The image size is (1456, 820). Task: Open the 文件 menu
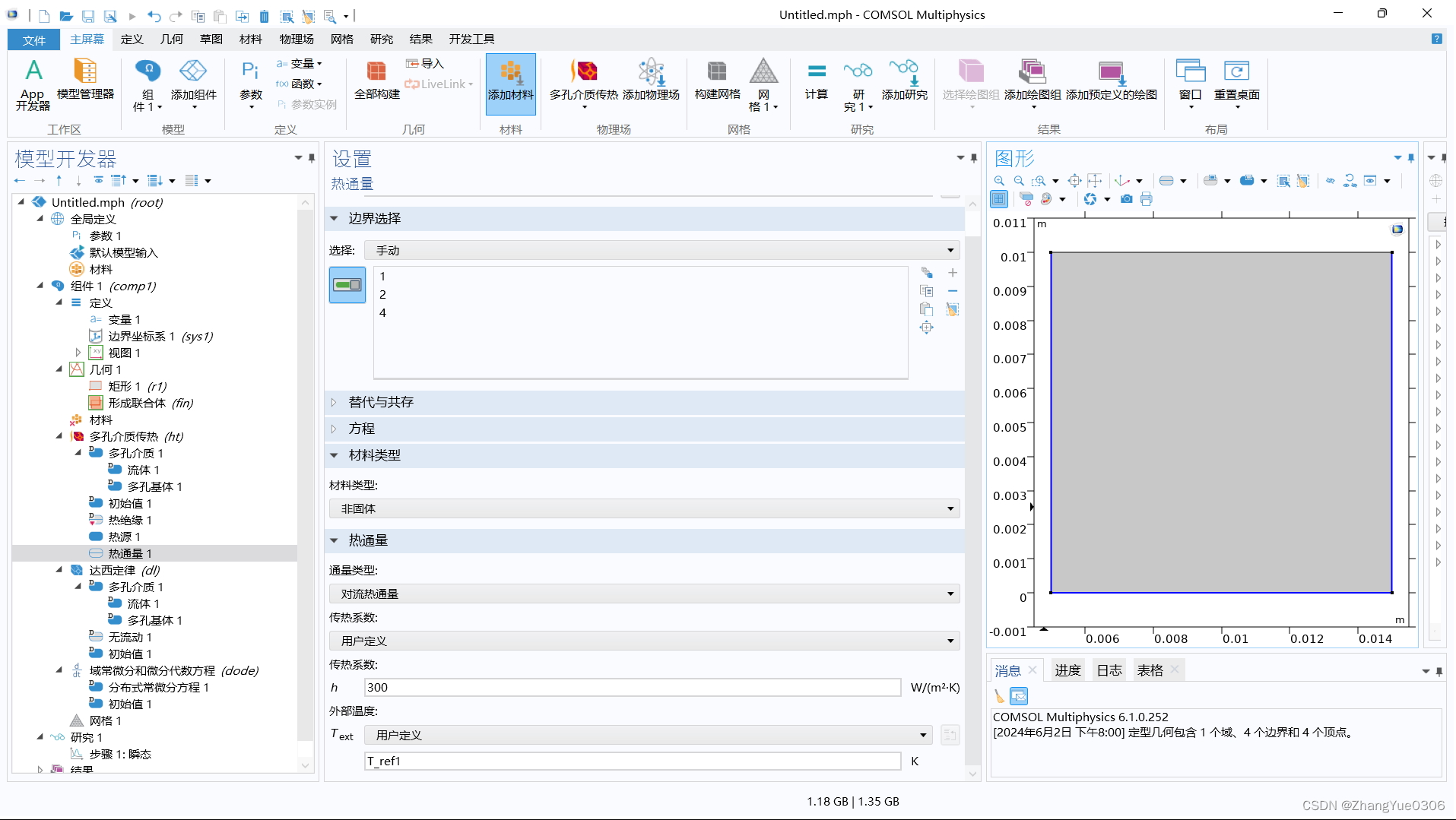pyautogui.click(x=34, y=40)
